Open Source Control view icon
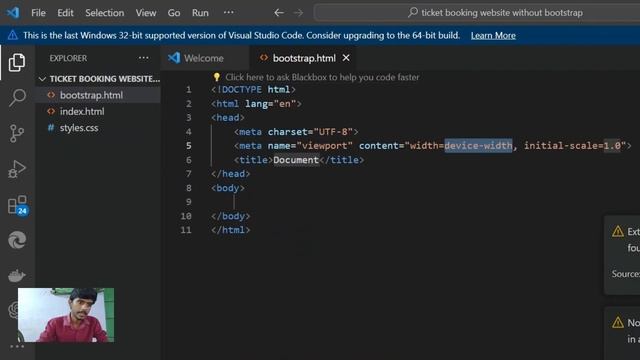The width and height of the screenshot is (640, 360). tap(17, 133)
